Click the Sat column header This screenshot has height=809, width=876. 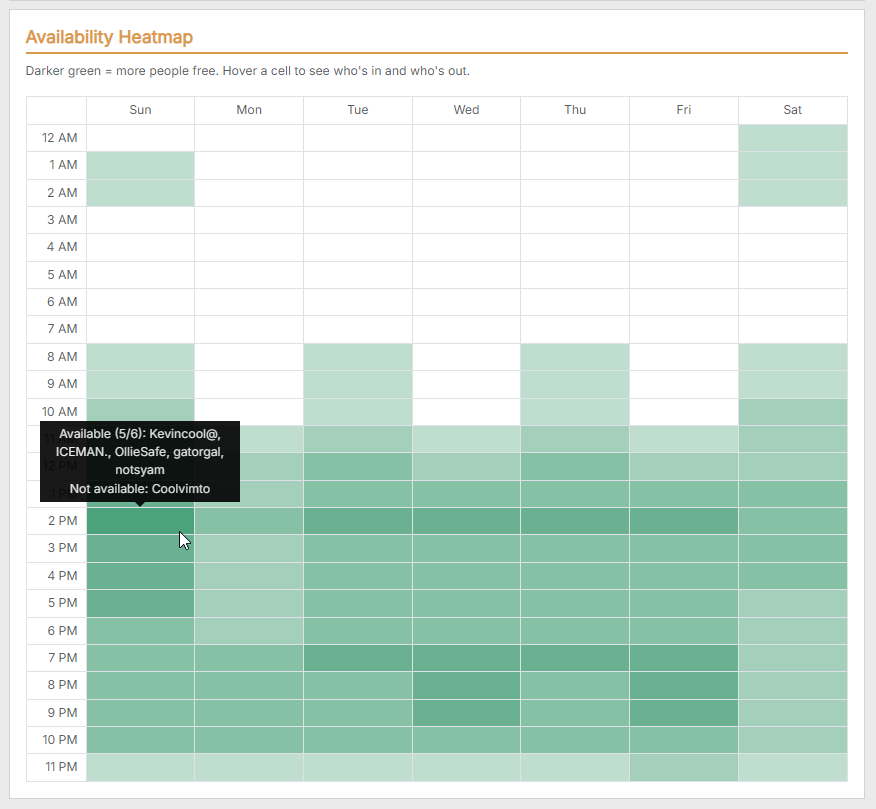click(x=793, y=110)
